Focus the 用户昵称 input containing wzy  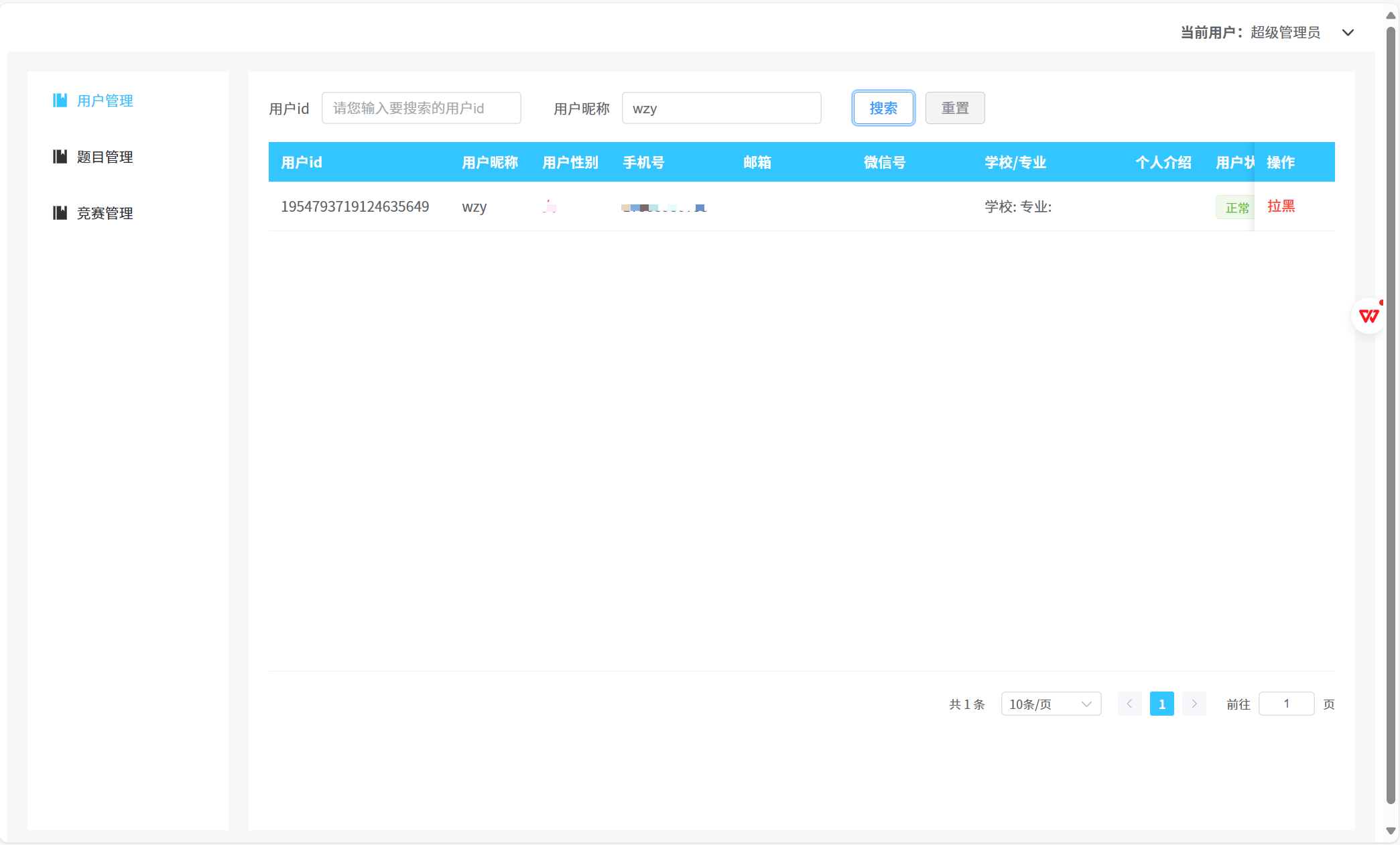(x=721, y=108)
